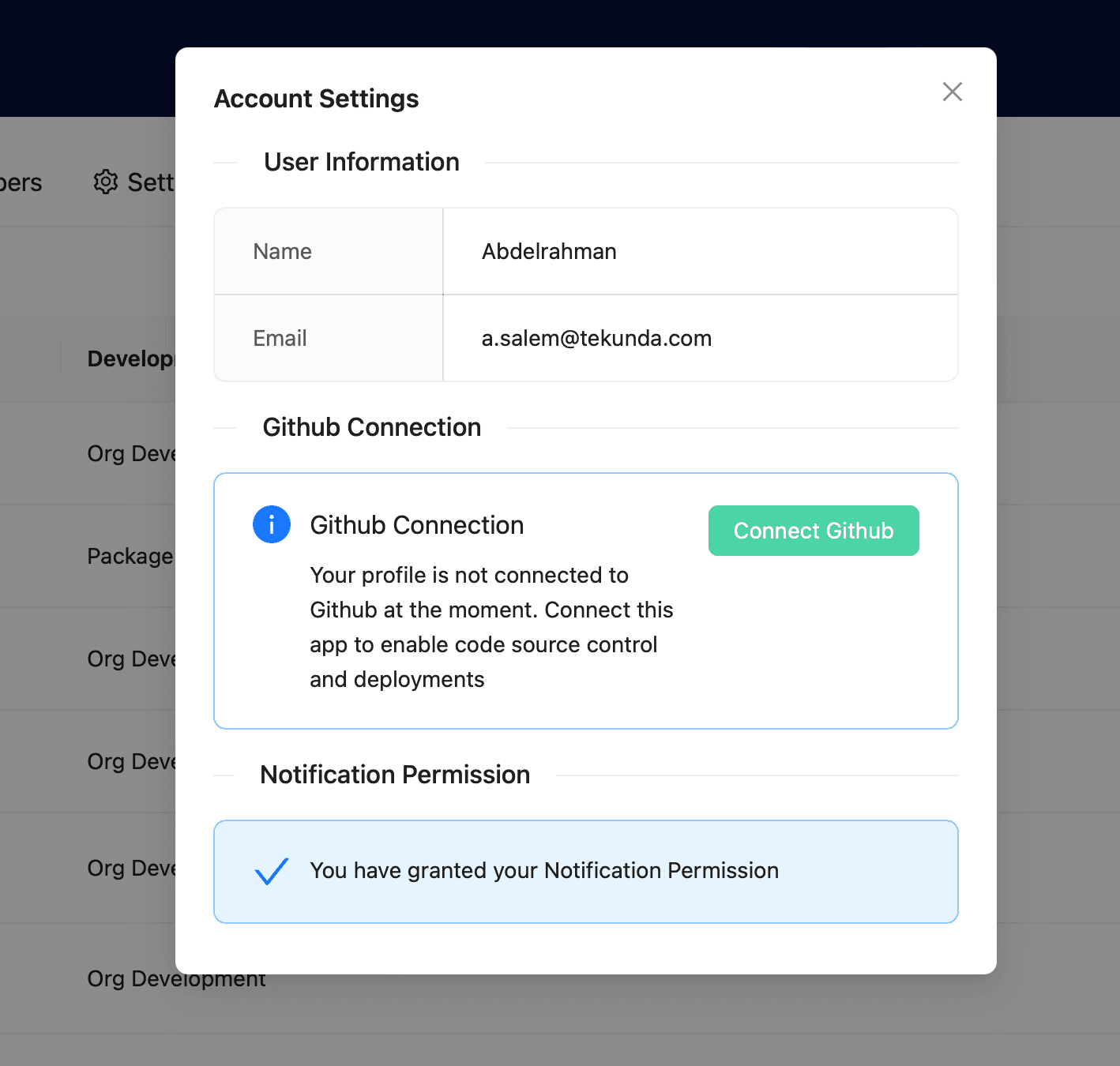The height and width of the screenshot is (1066, 1120).
Task: Click the User Information section heading
Action: [361, 162]
